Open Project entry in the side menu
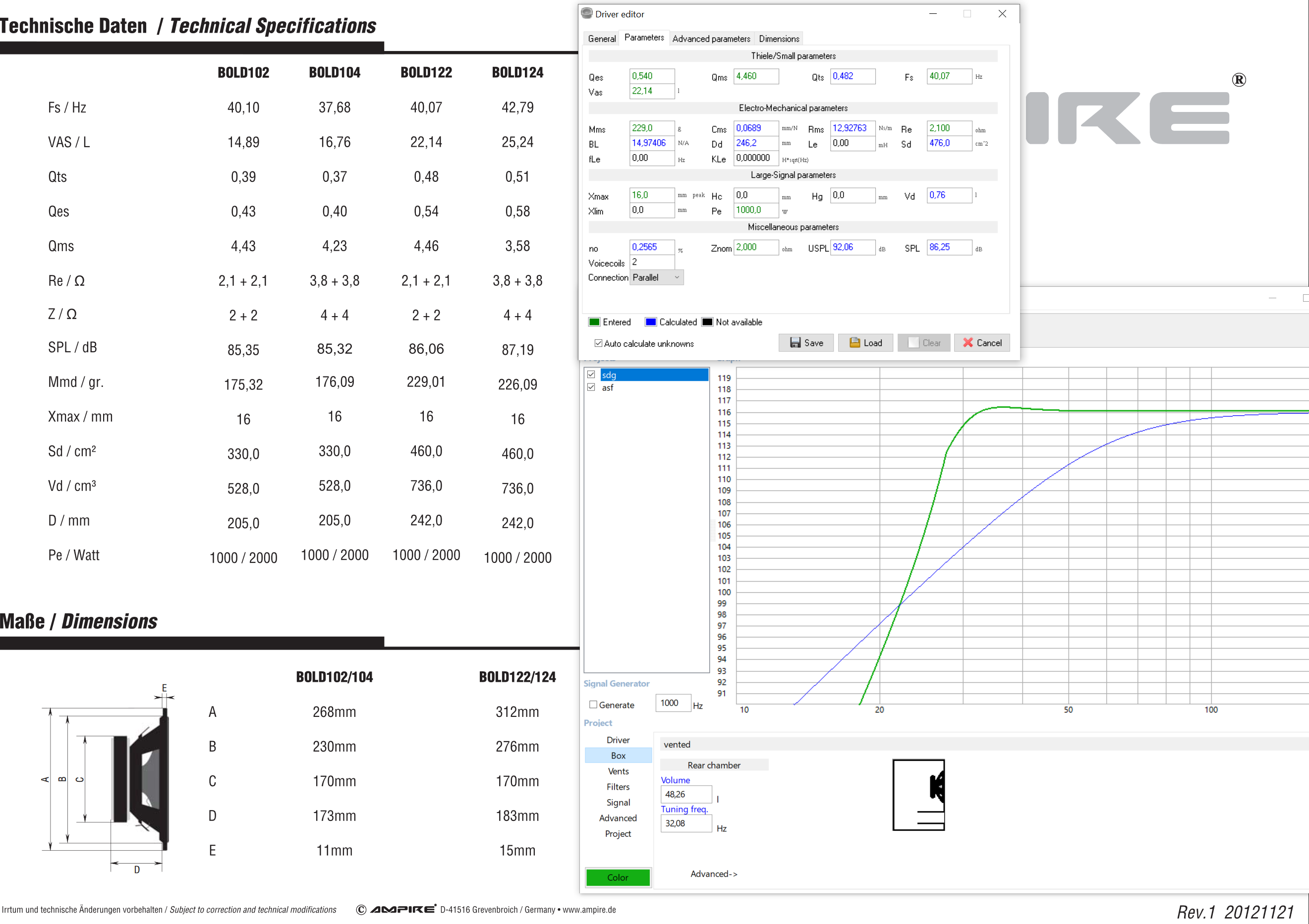1309x924 pixels. pos(618,833)
